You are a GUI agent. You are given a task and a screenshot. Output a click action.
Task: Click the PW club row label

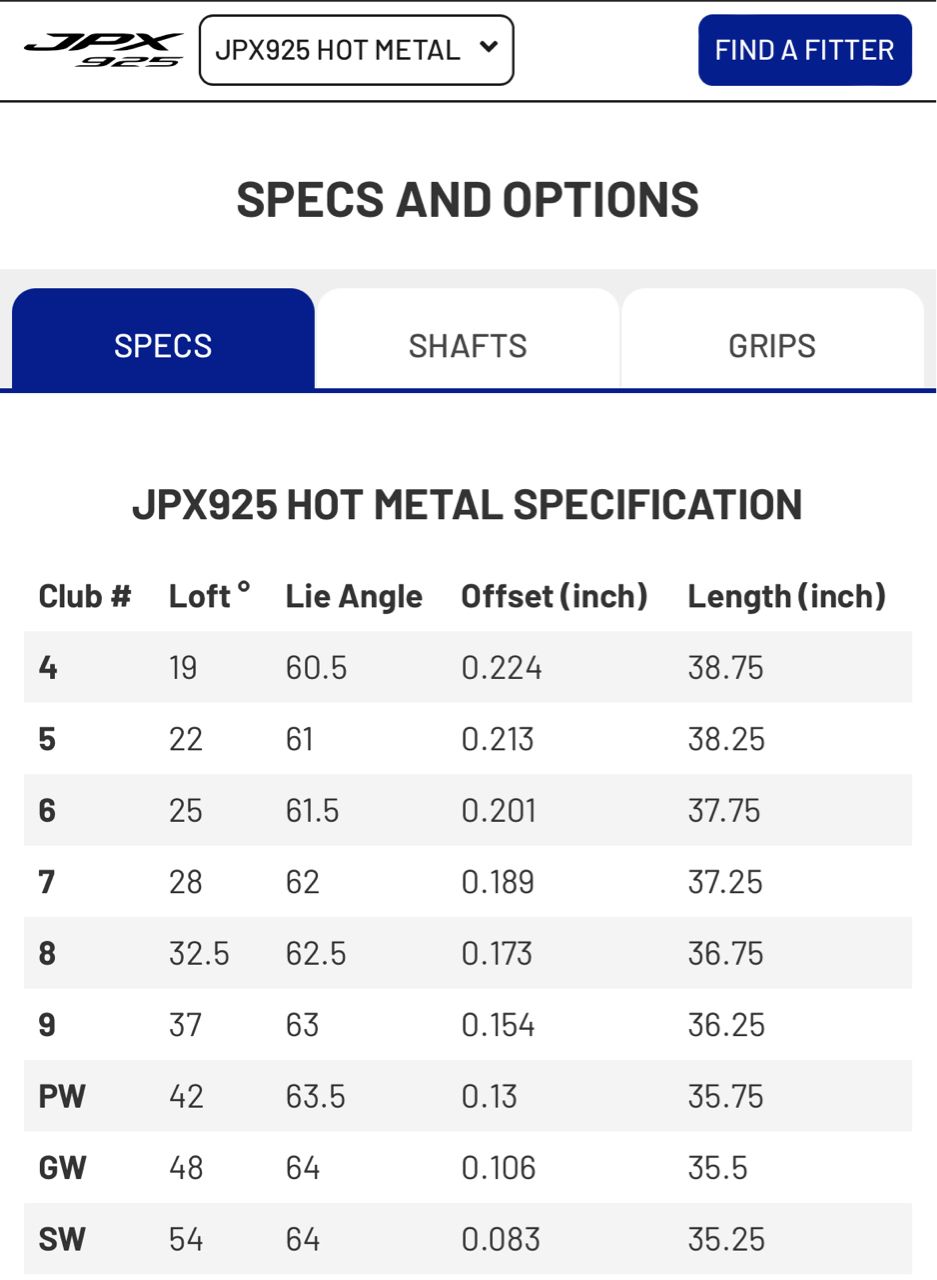62,1096
